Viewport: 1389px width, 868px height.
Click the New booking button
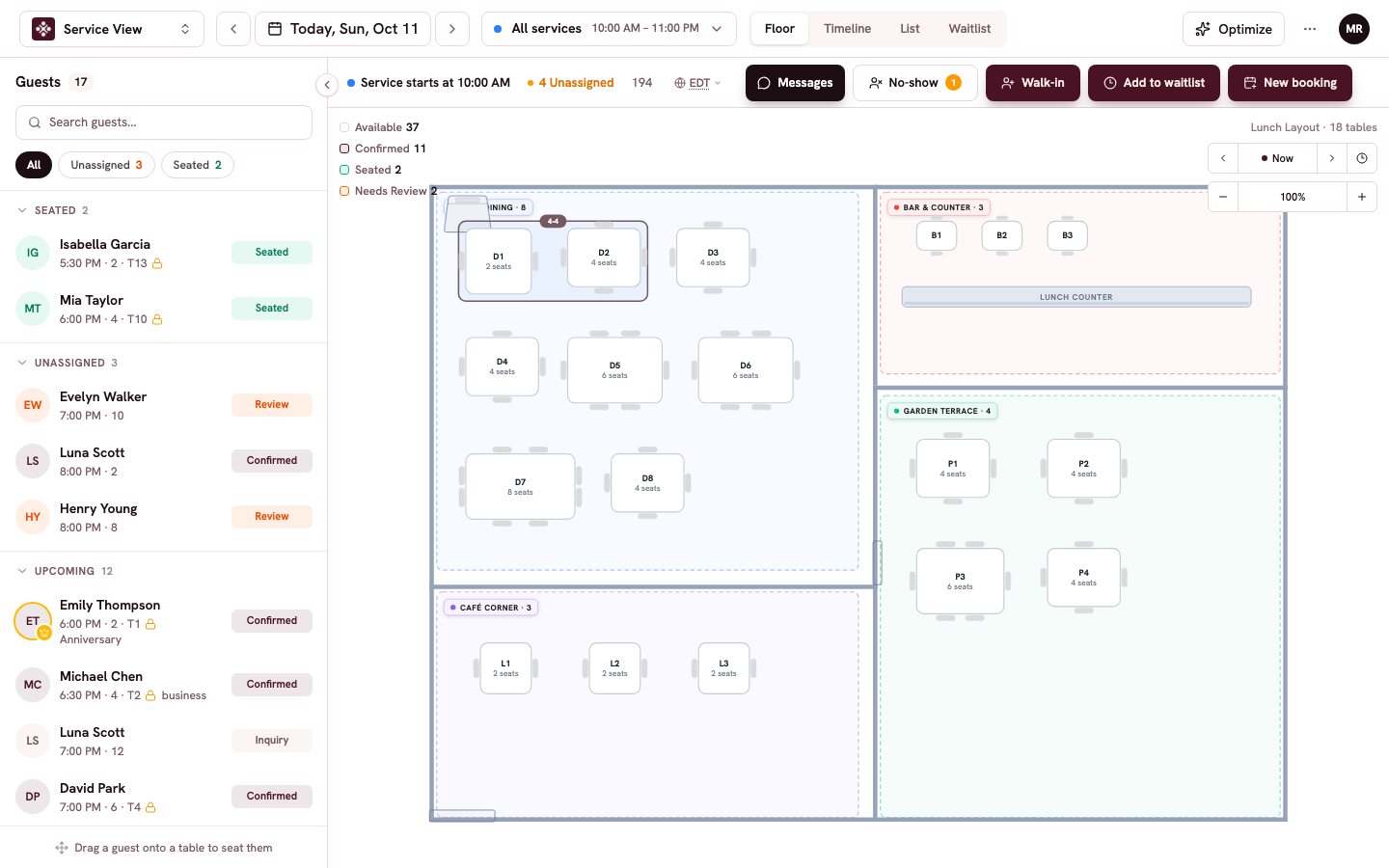click(x=1290, y=83)
